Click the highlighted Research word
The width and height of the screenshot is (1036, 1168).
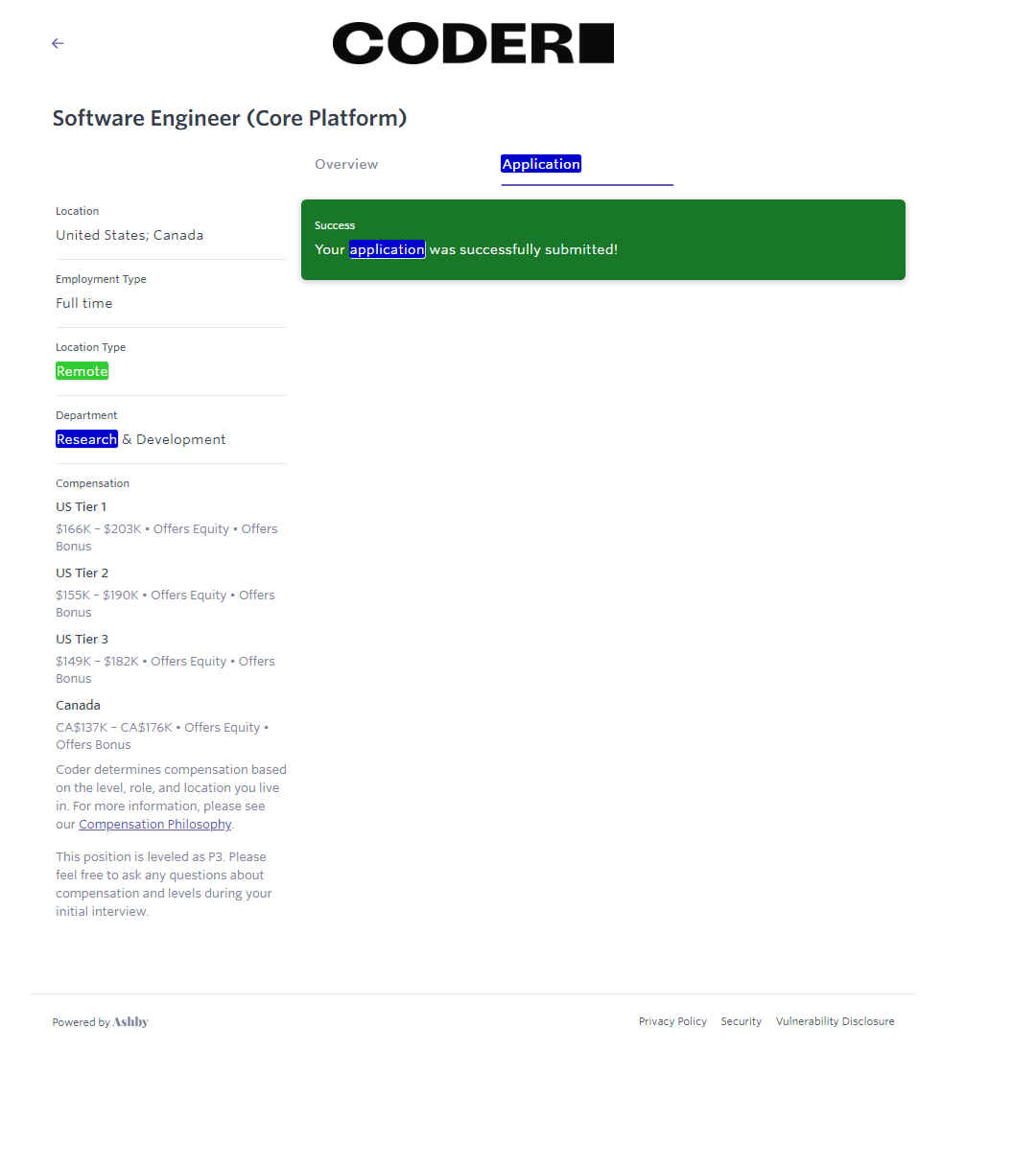point(86,439)
